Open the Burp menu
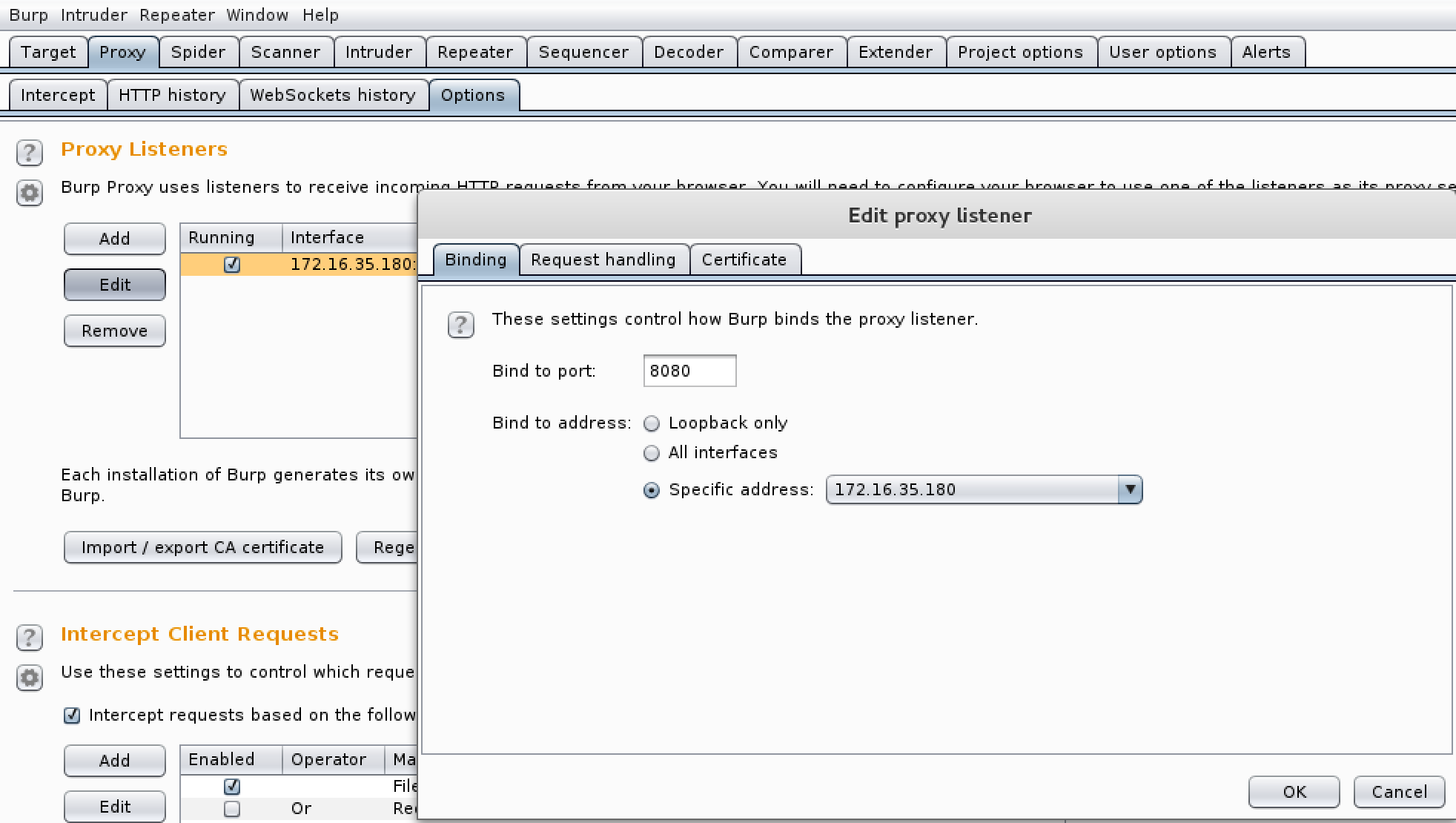1456x823 pixels. (x=28, y=15)
